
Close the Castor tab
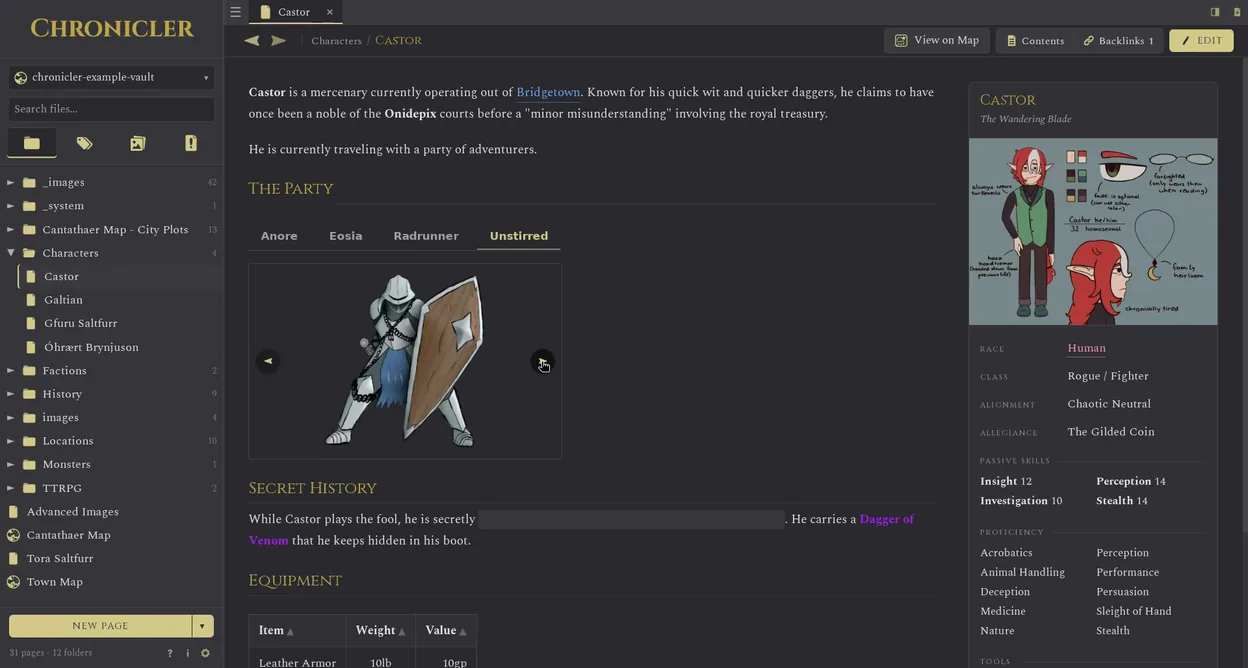click(329, 12)
